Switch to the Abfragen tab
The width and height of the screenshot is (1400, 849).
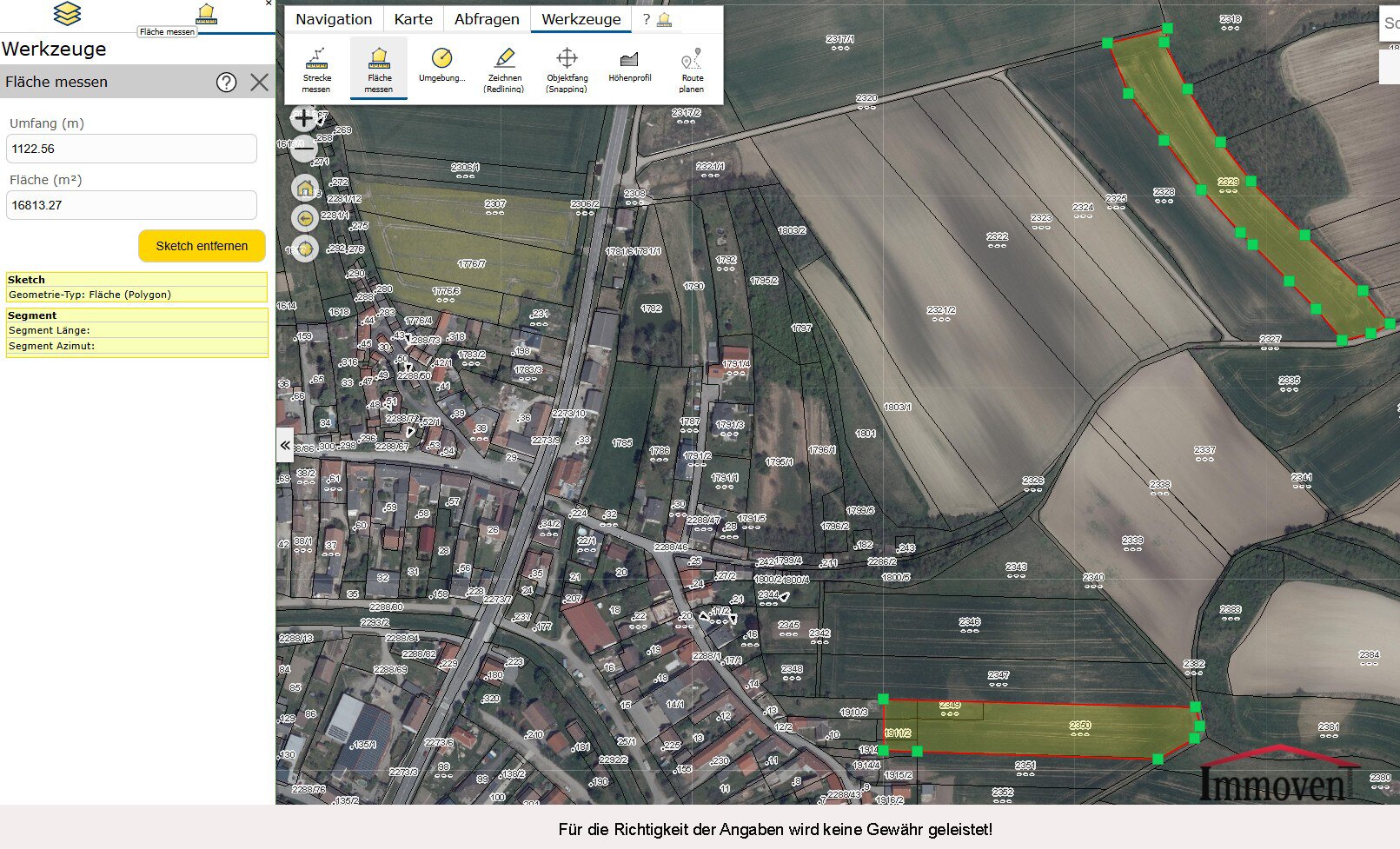[487, 19]
